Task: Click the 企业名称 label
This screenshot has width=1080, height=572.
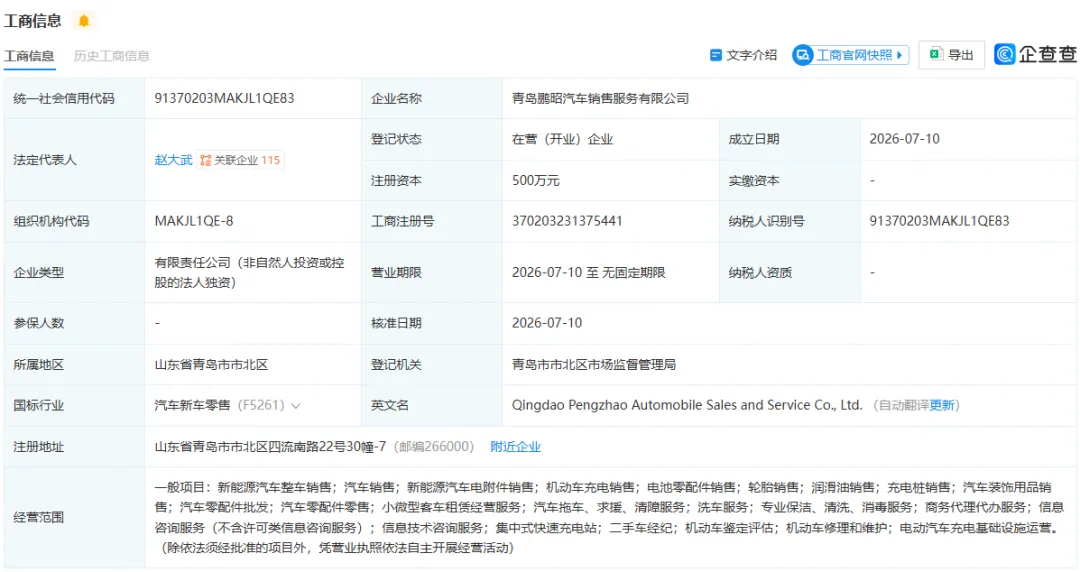Action: 396,99
